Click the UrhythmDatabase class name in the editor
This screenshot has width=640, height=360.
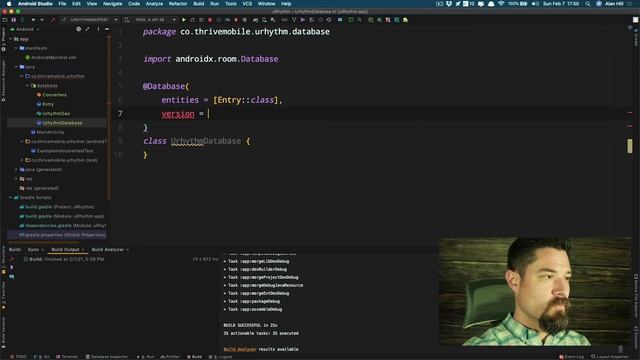[x=206, y=141]
